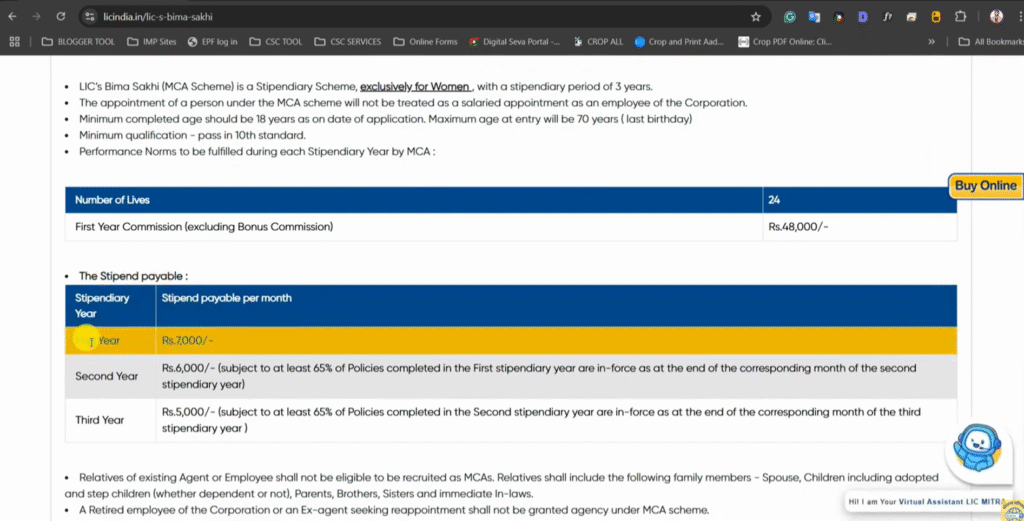Open the Google Translate extension icon
This screenshot has height=521, width=1024.
tap(814, 17)
